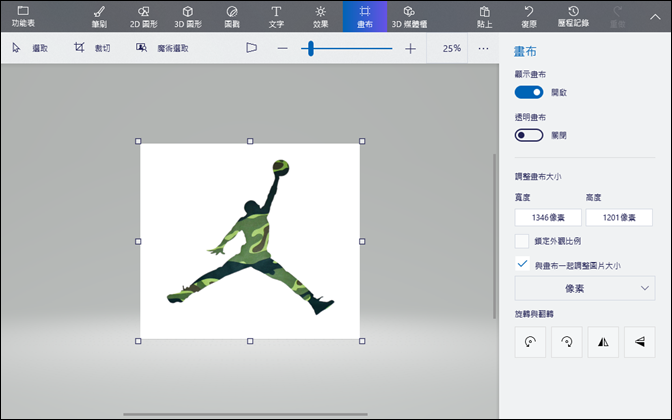The height and width of the screenshot is (420, 672).
Task: Open the three-dot more options menu
Action: click(483, 48)
